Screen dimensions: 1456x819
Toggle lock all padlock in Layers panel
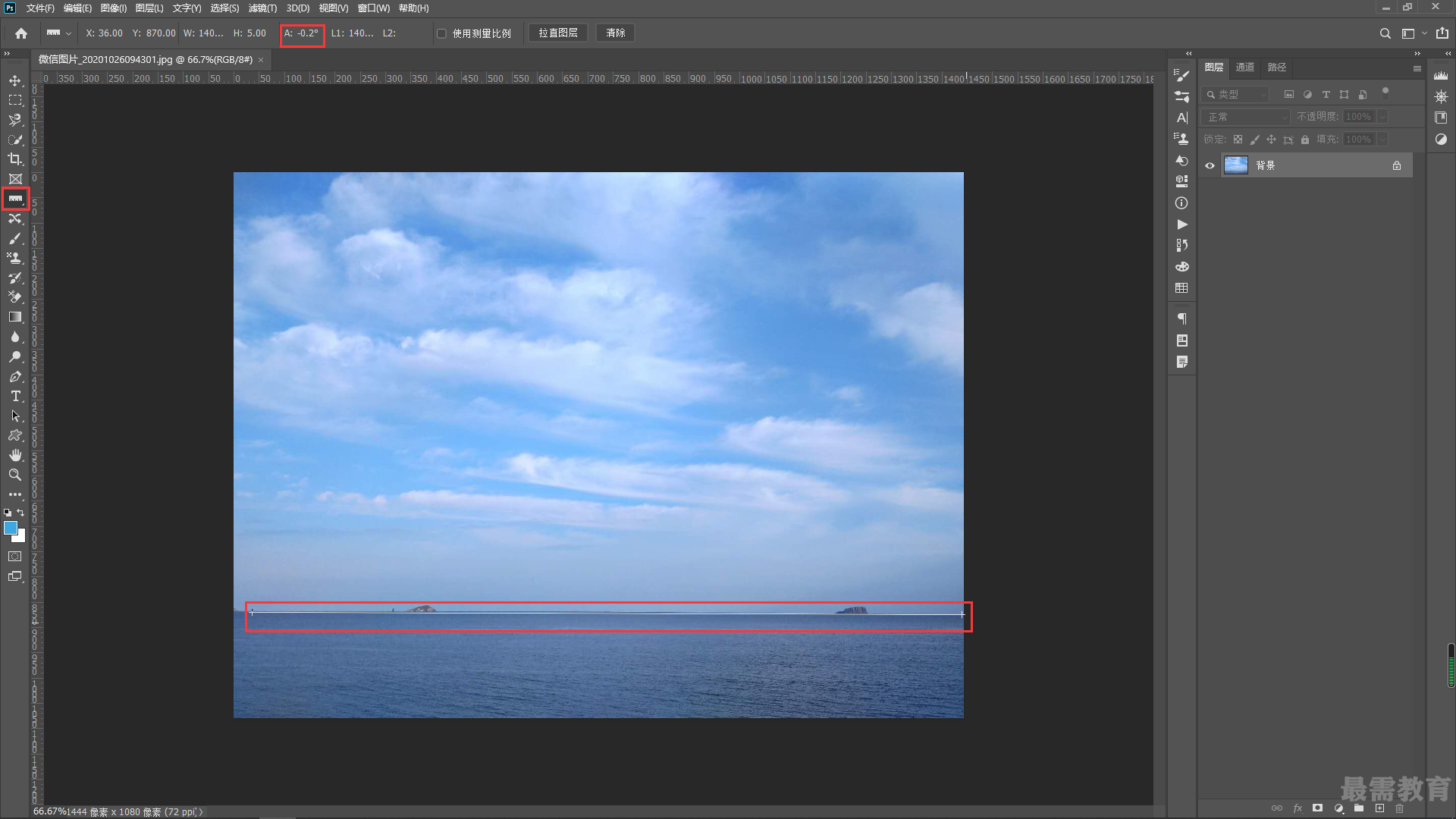pos(1304,140)
